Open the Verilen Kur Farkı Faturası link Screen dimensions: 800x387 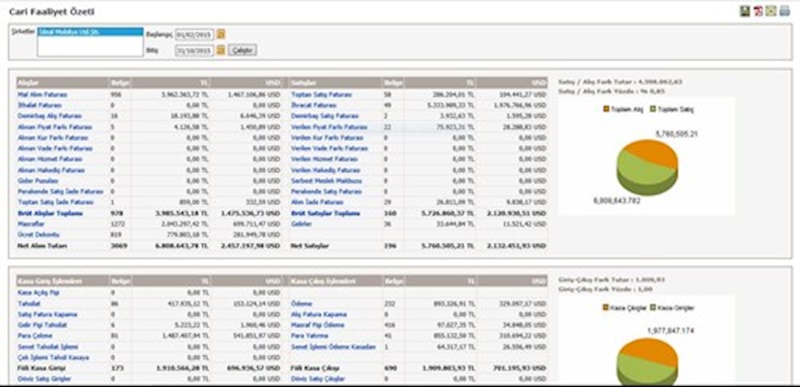click(327, 138)
